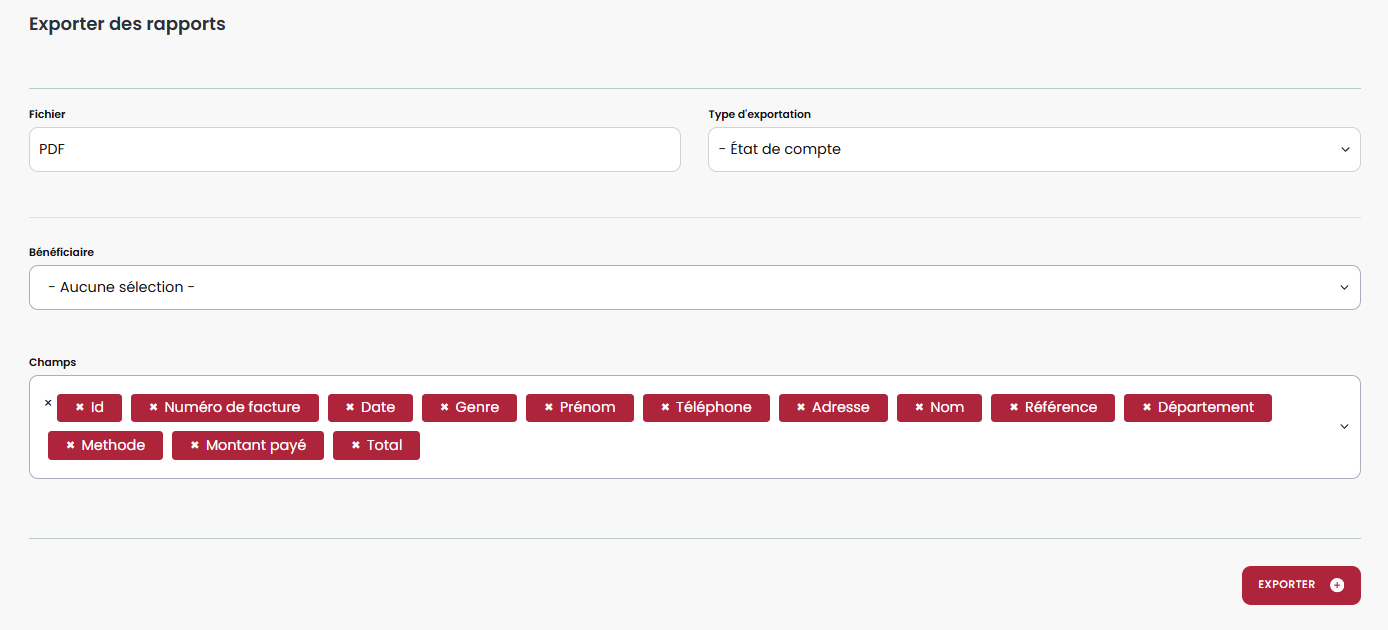Screen dimensions: 1388x630
Task: Remove the Téléphone field tag
Action: pos(665,408)
